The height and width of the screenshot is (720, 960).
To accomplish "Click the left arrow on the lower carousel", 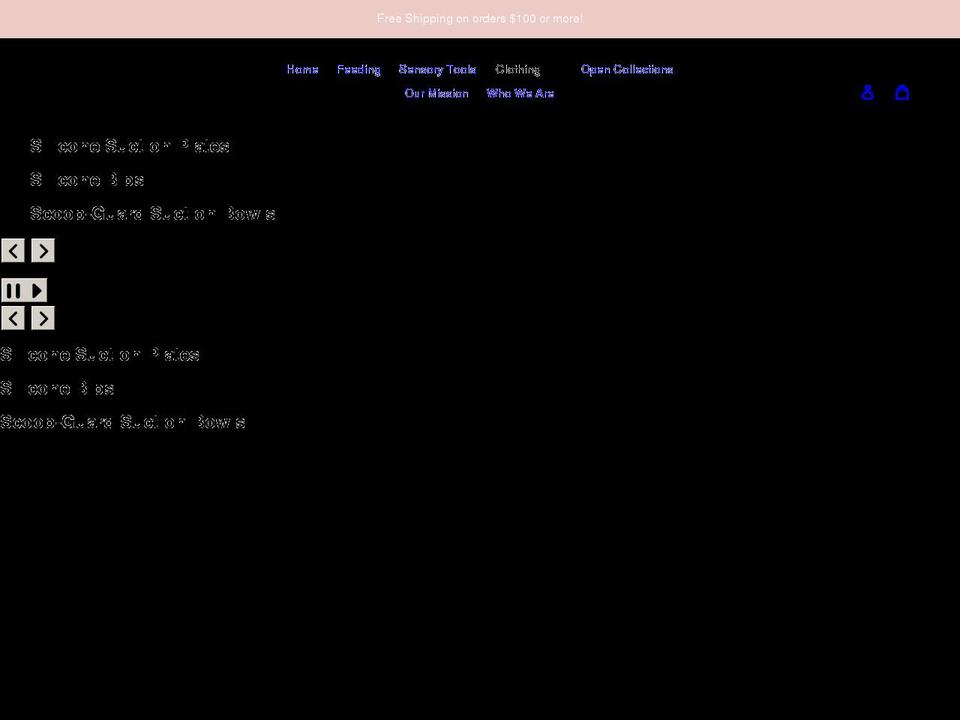I will (x=12, y=317).
